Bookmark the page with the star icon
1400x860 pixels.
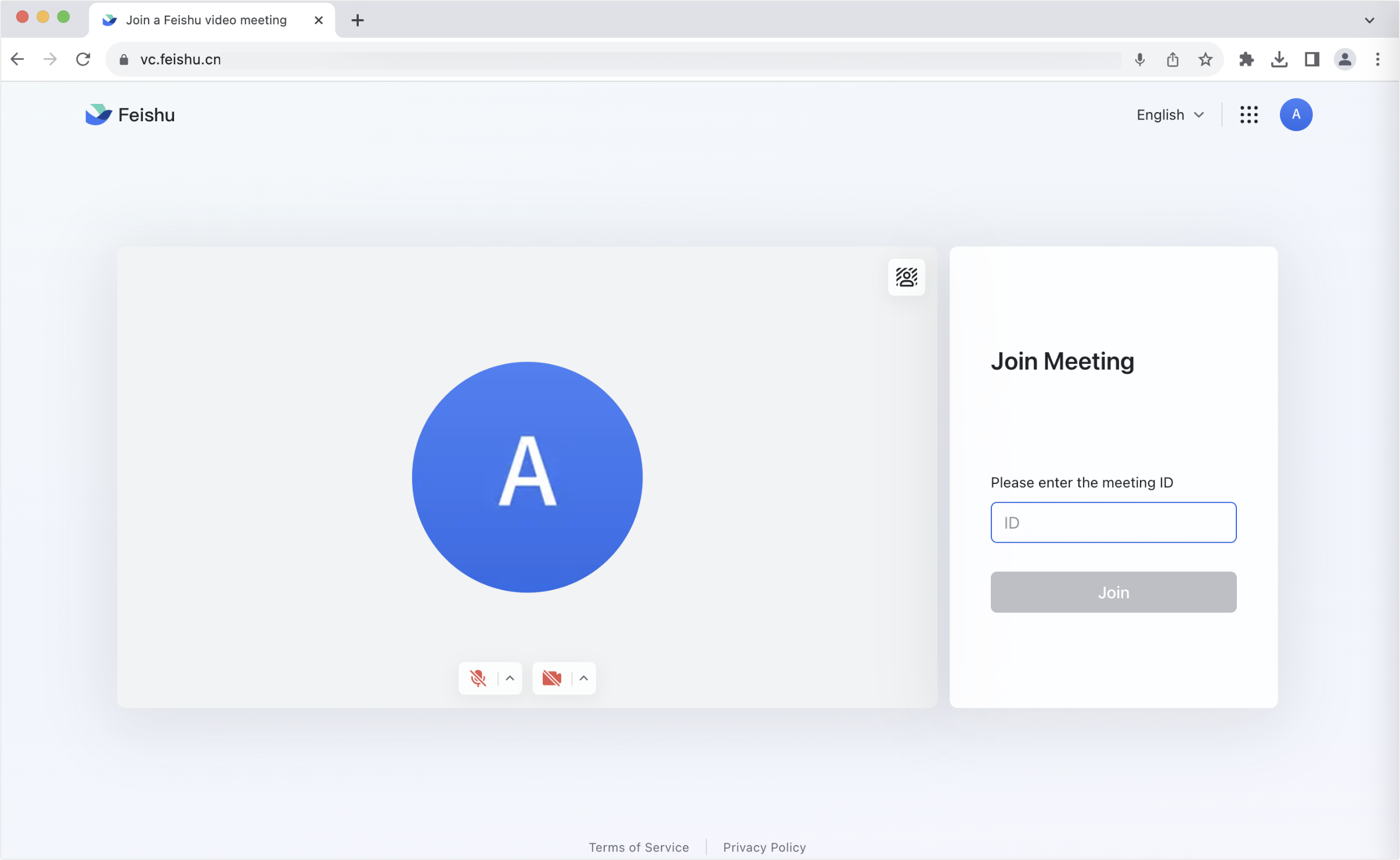[x=1205, y=59]
